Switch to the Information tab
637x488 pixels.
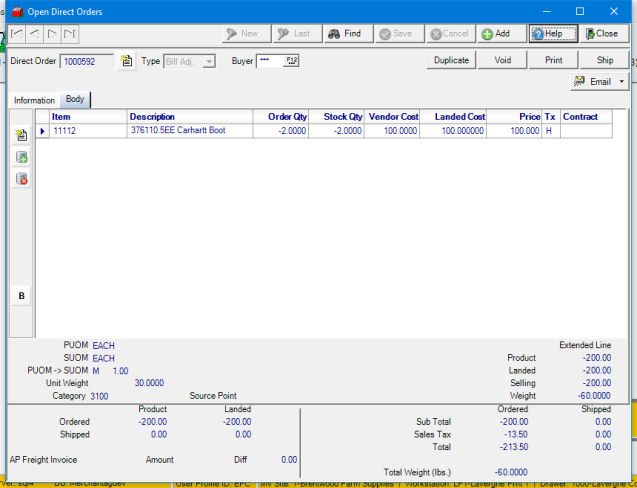[34, 101]
